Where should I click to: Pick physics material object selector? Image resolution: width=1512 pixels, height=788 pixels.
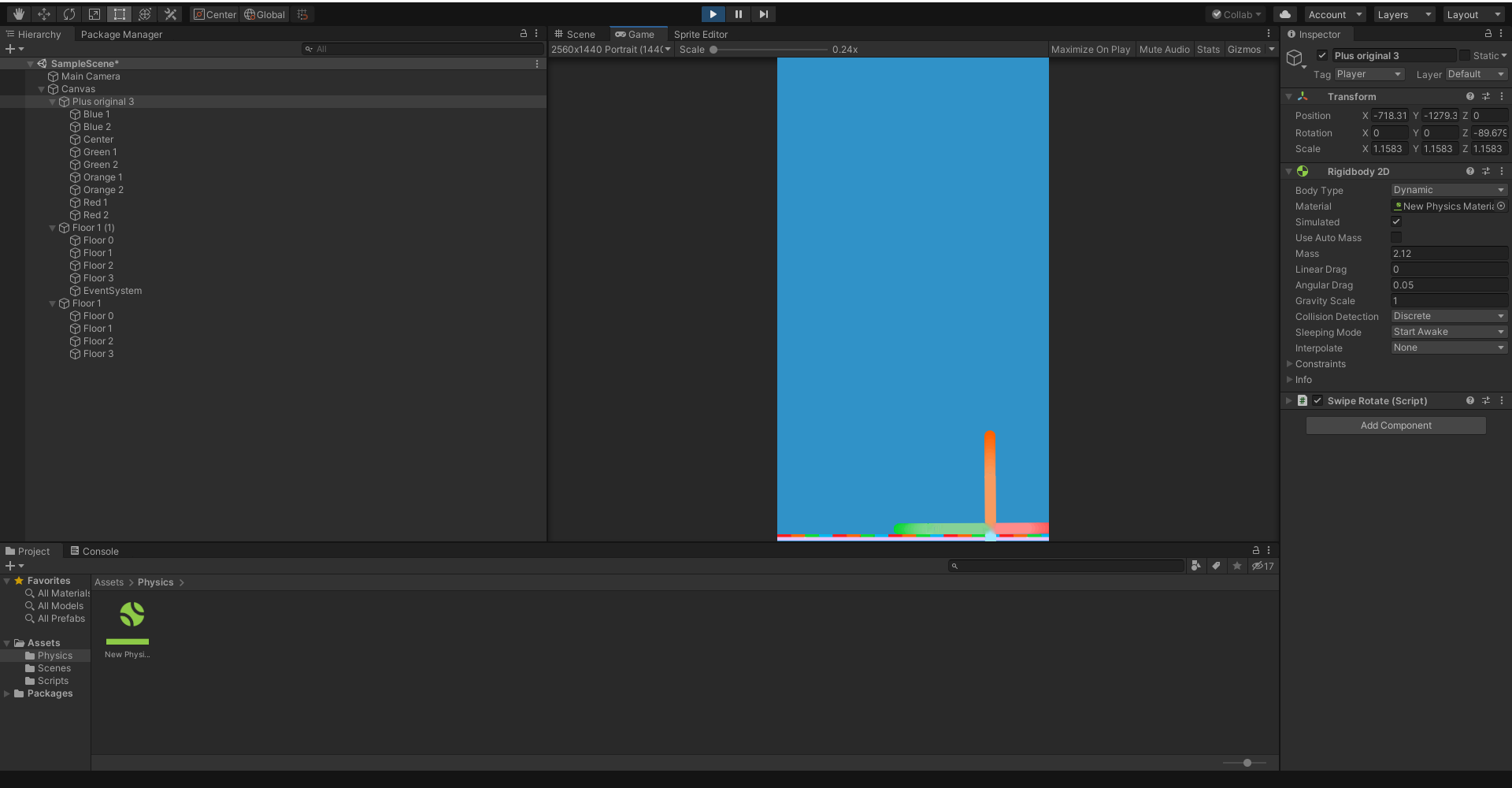click(1501, 206)
